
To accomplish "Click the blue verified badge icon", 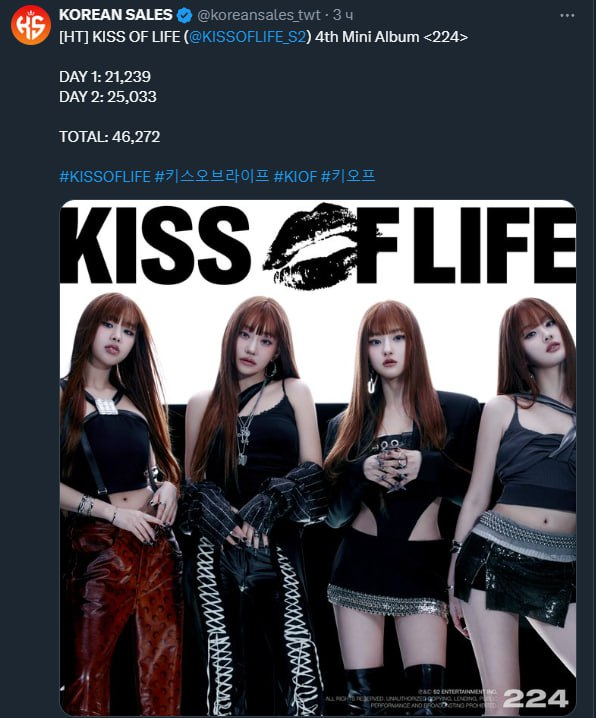I will (184, 16).
